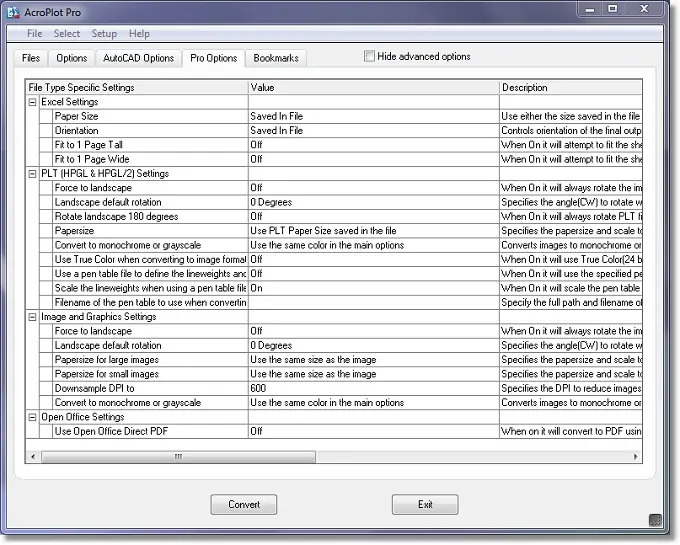Select the PLT 'Papersize' row label
This screenshot has width=680, height=545.
[x=74, y=231]
